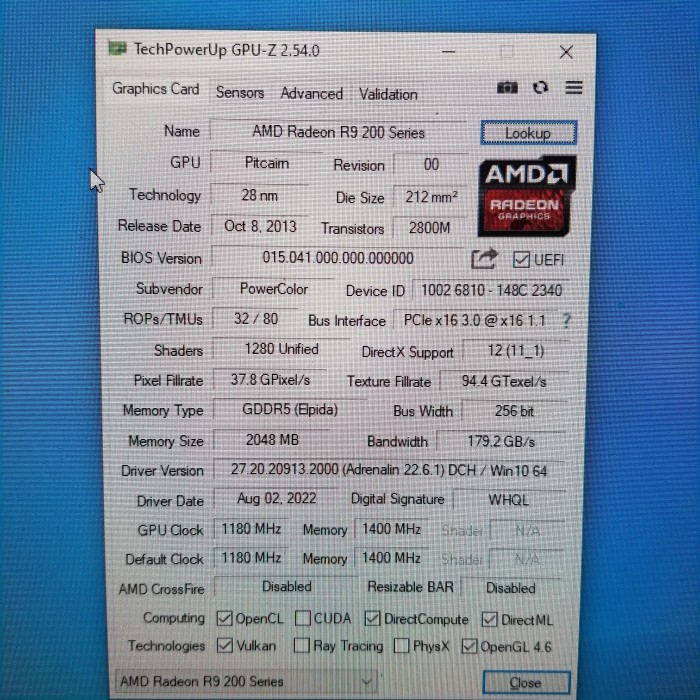Click the Default Clock value 1180 MHz
Image resolution: width=700 pixels, height=700 pixels.
point(251,558)
